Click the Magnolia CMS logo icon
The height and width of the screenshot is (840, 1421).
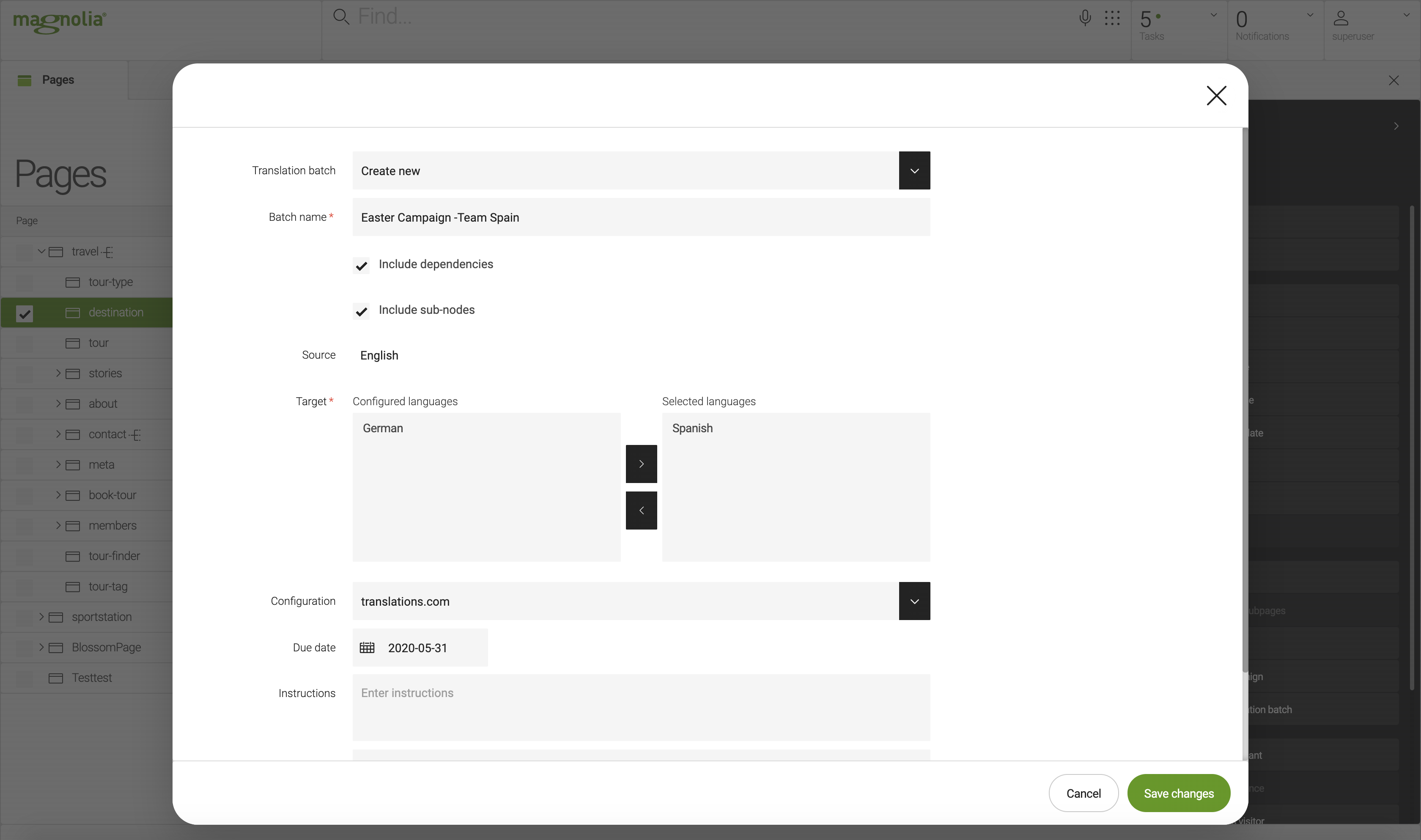point(60,19)
